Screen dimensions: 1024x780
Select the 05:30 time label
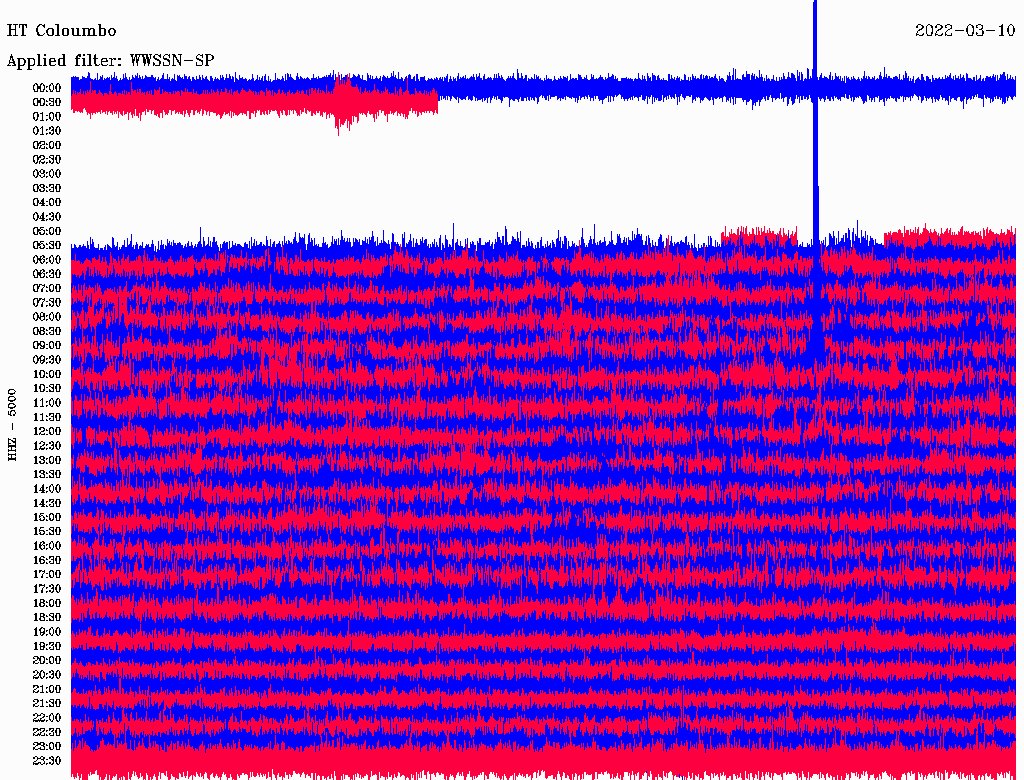[x=47, y=245]
